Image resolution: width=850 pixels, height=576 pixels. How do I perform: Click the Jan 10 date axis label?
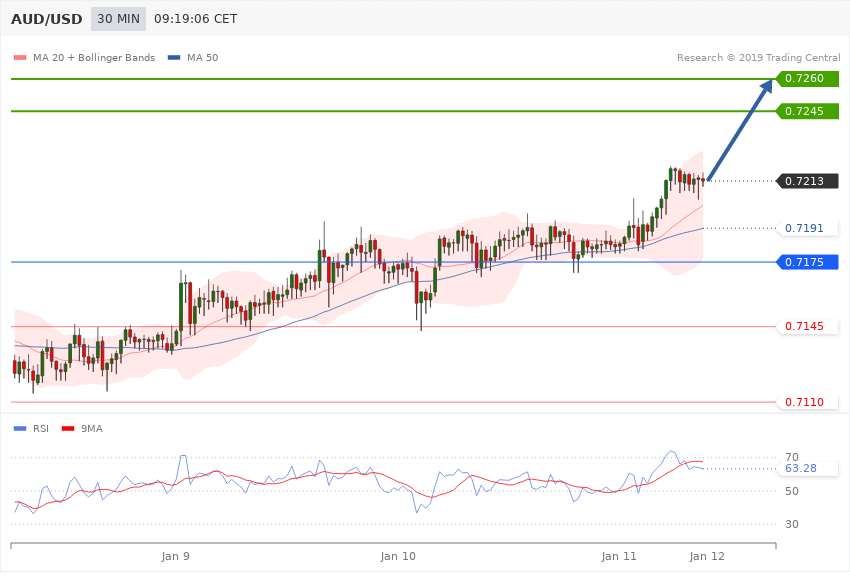click(x=398, y=556)
